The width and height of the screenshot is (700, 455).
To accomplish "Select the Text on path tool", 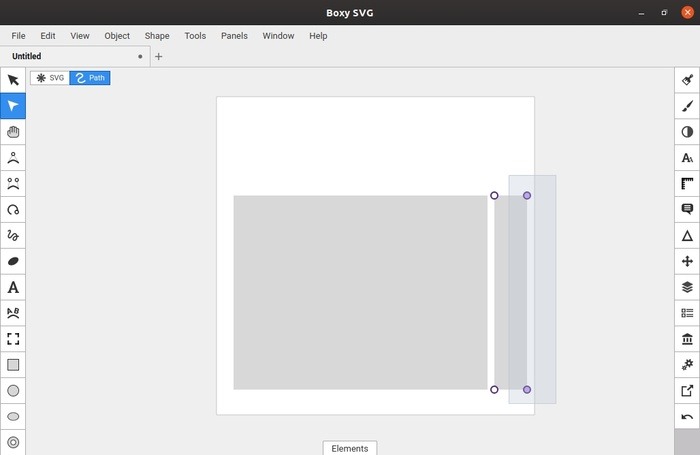I will pyautogui.click(x=13, y=313).
